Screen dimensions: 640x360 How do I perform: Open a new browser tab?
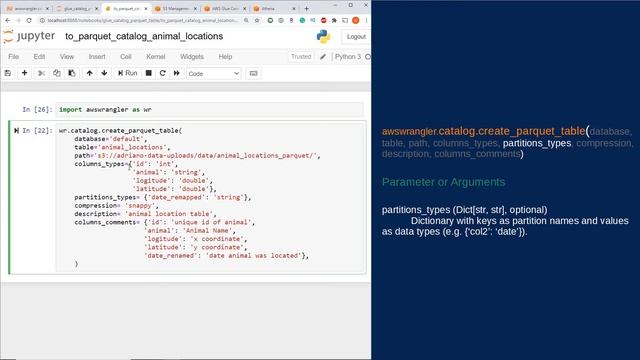pos(307,8)
